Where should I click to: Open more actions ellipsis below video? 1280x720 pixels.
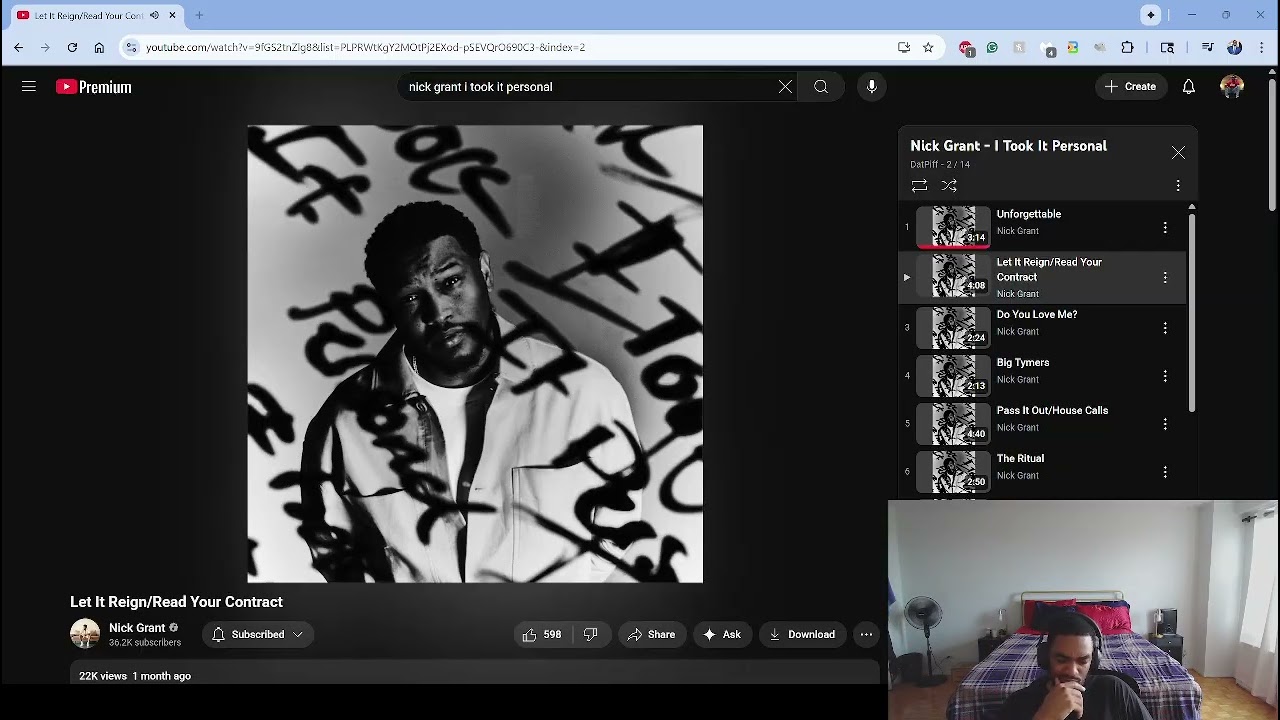[866, 634]
